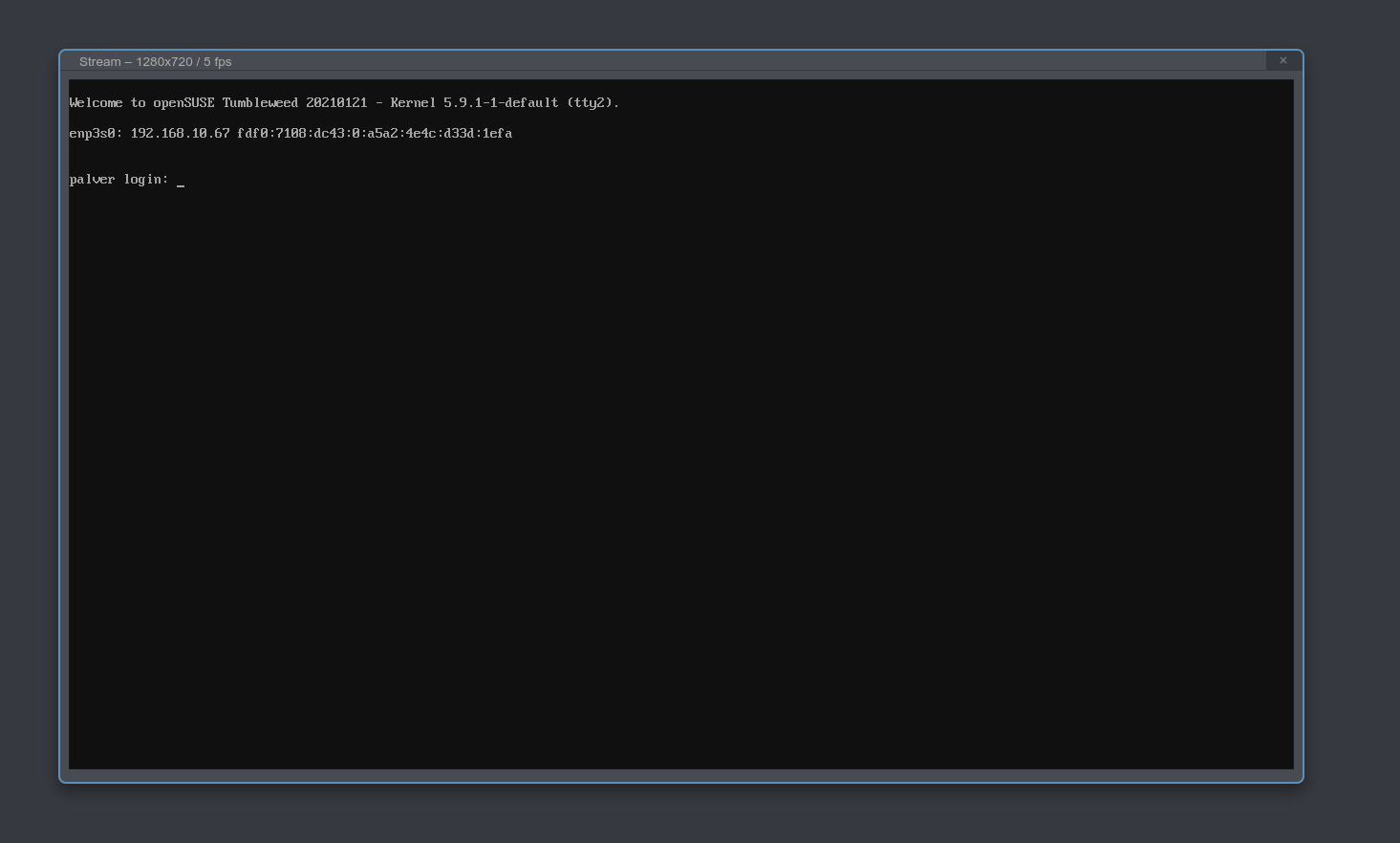Viewport: 1400px width, 843px height.
Task: Click the "openSUSE" text in the banner
Action: tap(183, 103)
